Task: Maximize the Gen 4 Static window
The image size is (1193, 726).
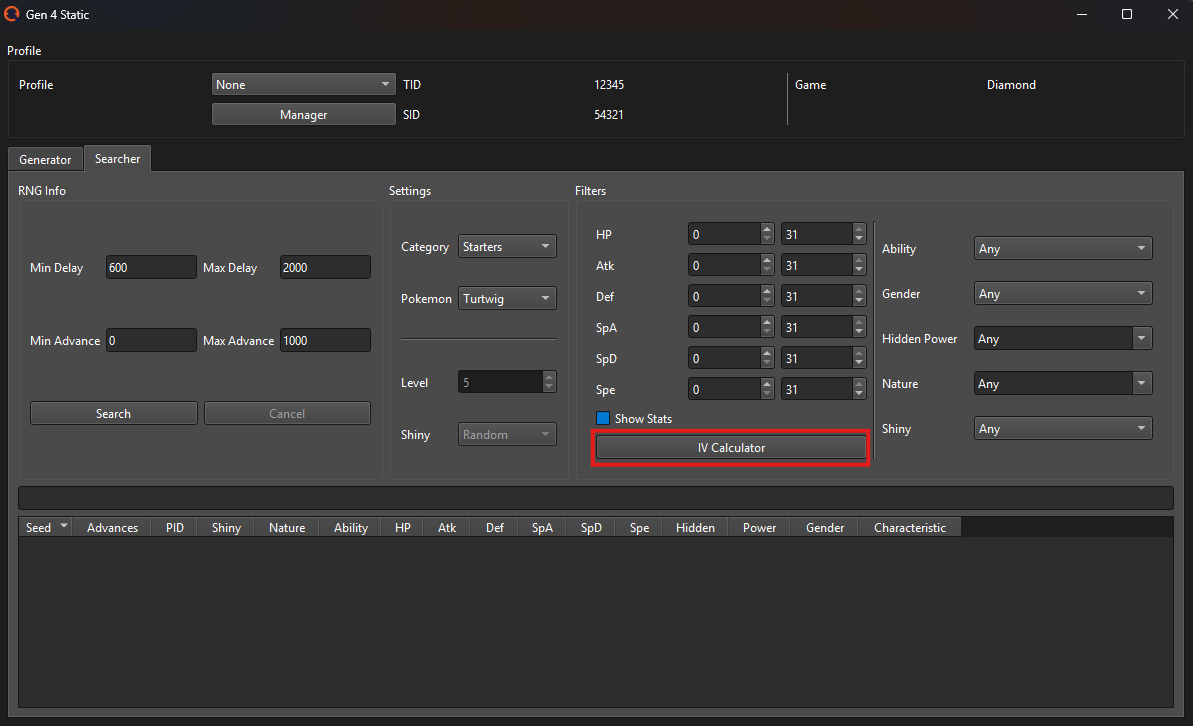Action: pos(1127,14)
